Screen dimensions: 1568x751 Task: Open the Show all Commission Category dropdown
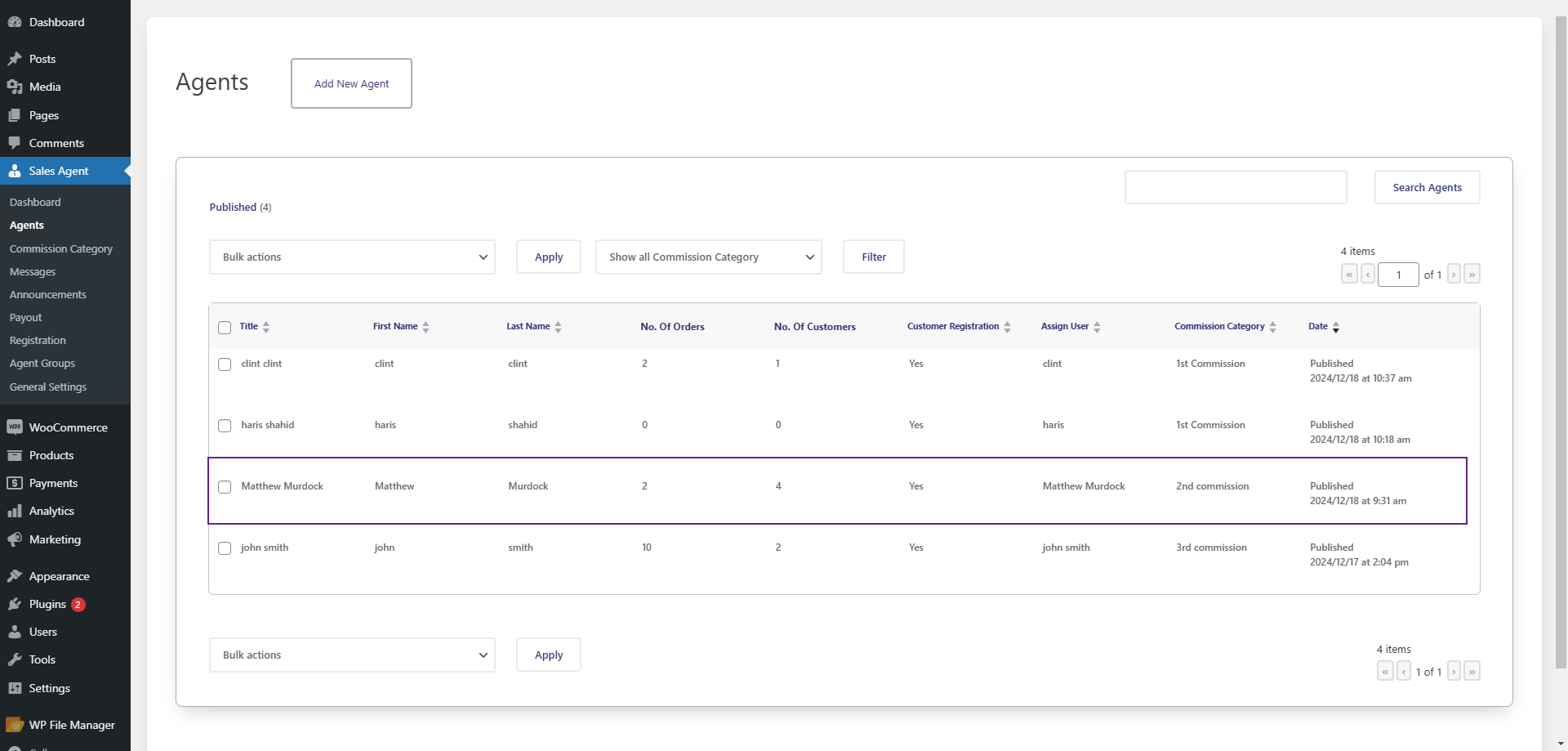[x=709, y=257]
